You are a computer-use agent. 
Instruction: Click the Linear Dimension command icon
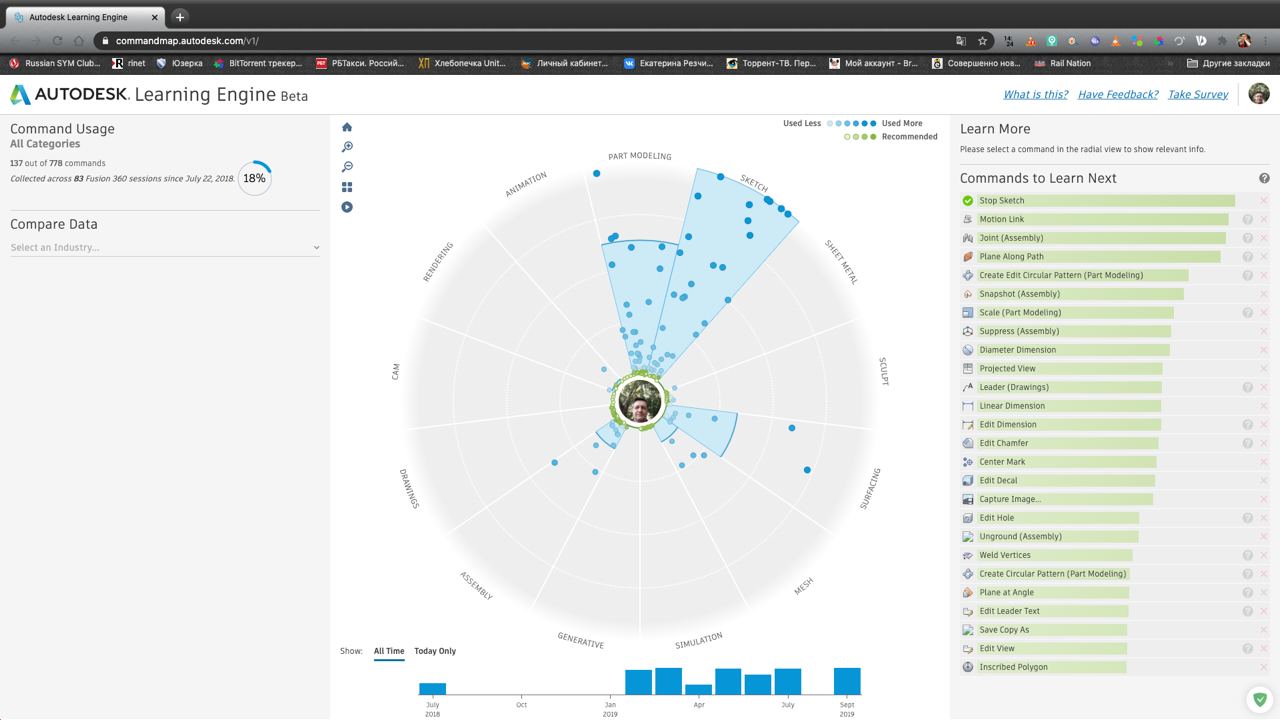[967, 406]
